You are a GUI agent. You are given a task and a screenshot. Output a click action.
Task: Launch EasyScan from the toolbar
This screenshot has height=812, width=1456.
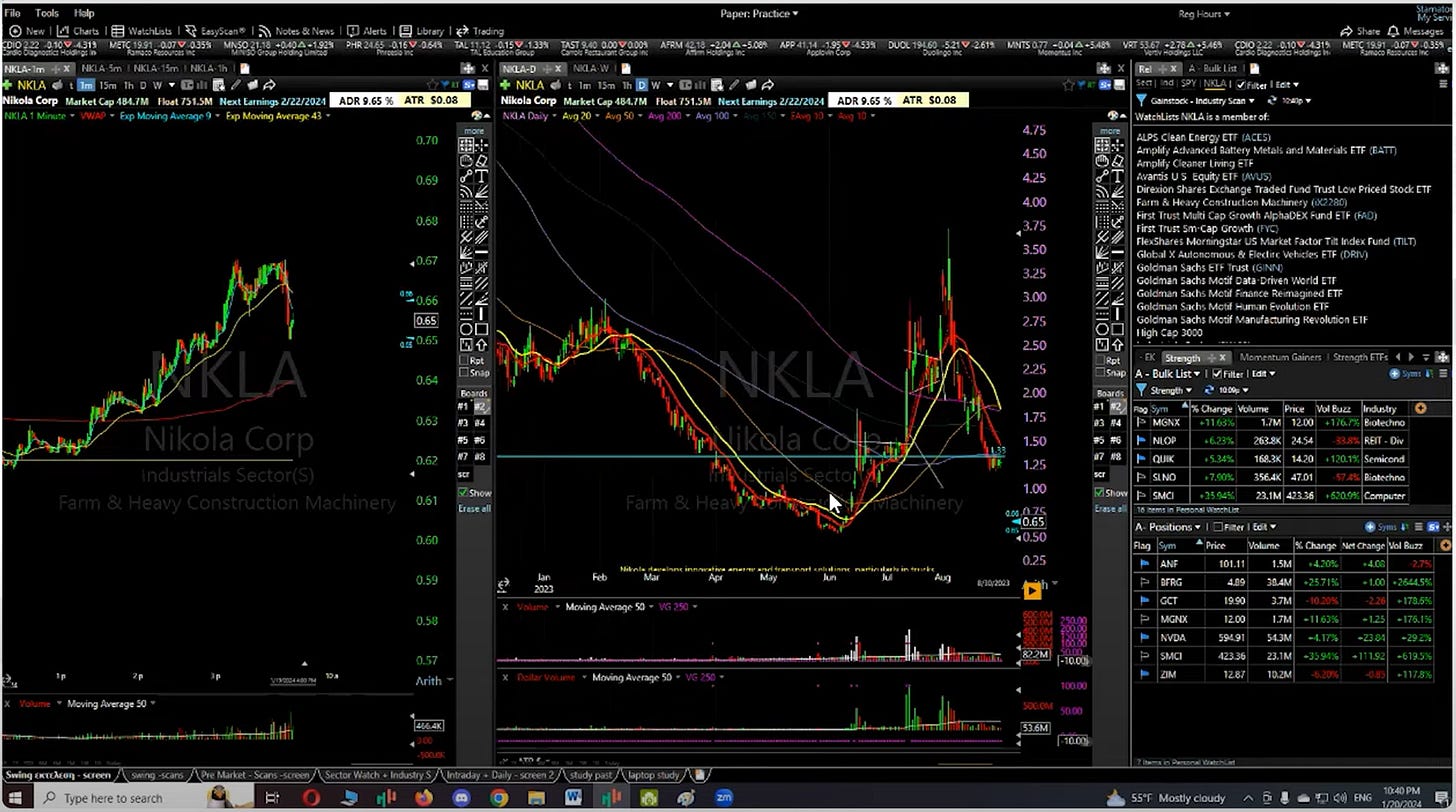tap(215, 31)
